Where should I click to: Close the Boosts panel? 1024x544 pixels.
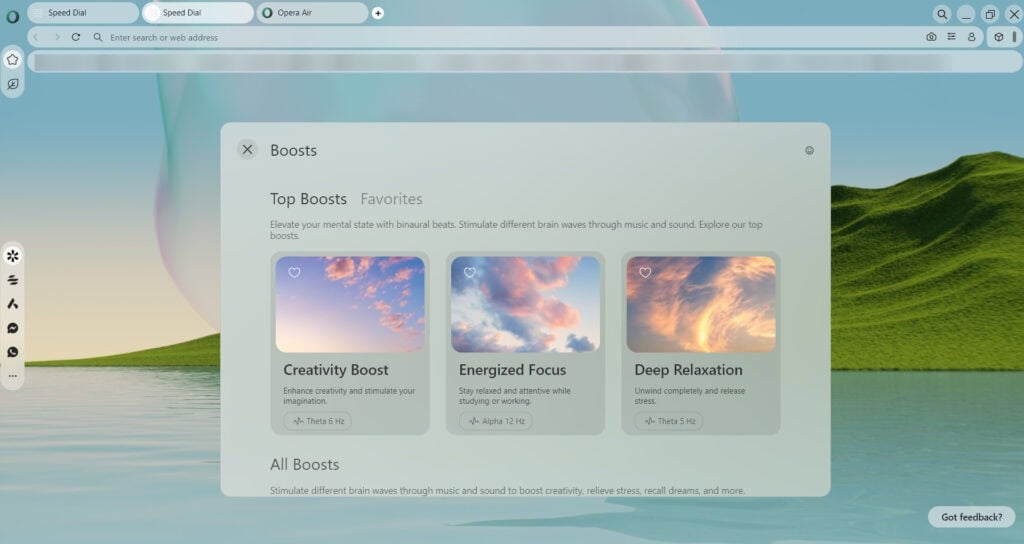click(247, 150)
